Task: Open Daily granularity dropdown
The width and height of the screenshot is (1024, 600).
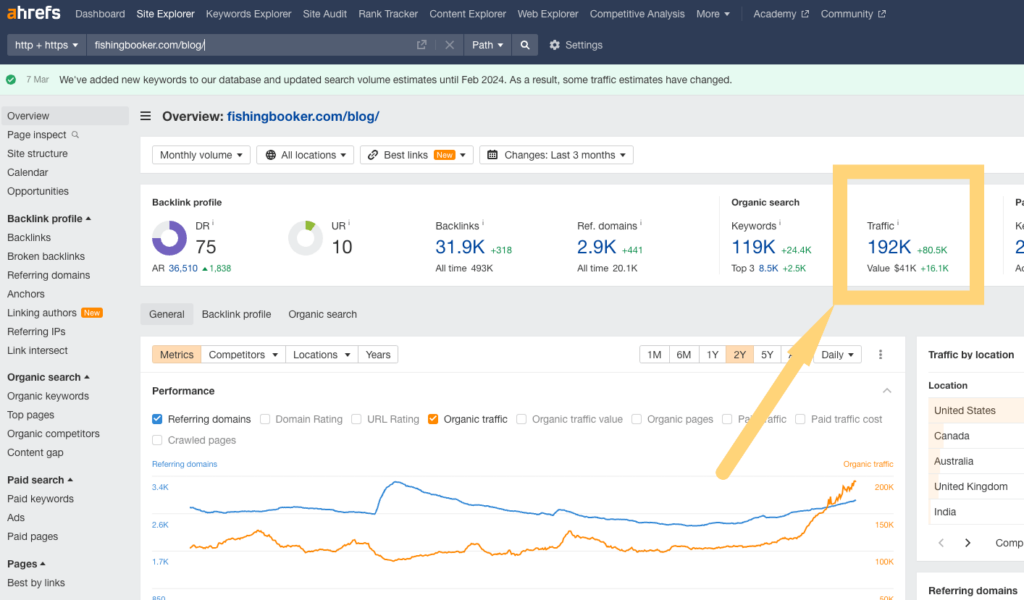Action: coord(837,355)
